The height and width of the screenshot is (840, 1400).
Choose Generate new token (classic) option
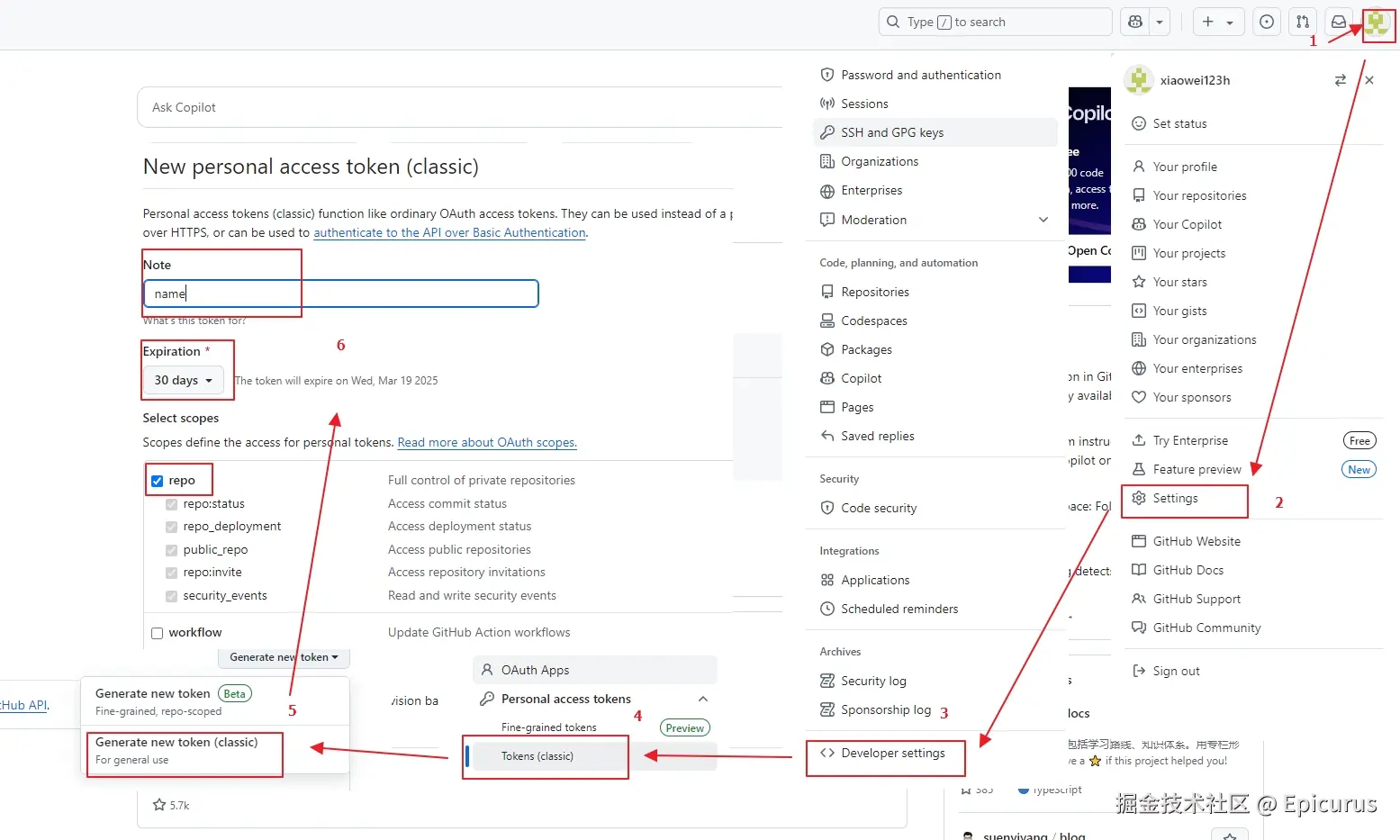point(215,751)
